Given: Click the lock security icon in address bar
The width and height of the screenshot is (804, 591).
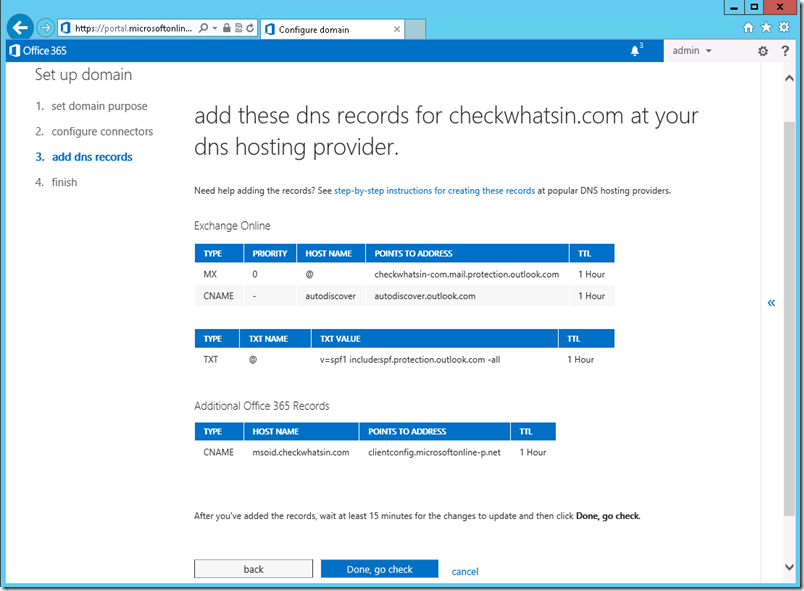Looking at the screenshot, I should 227,28.
